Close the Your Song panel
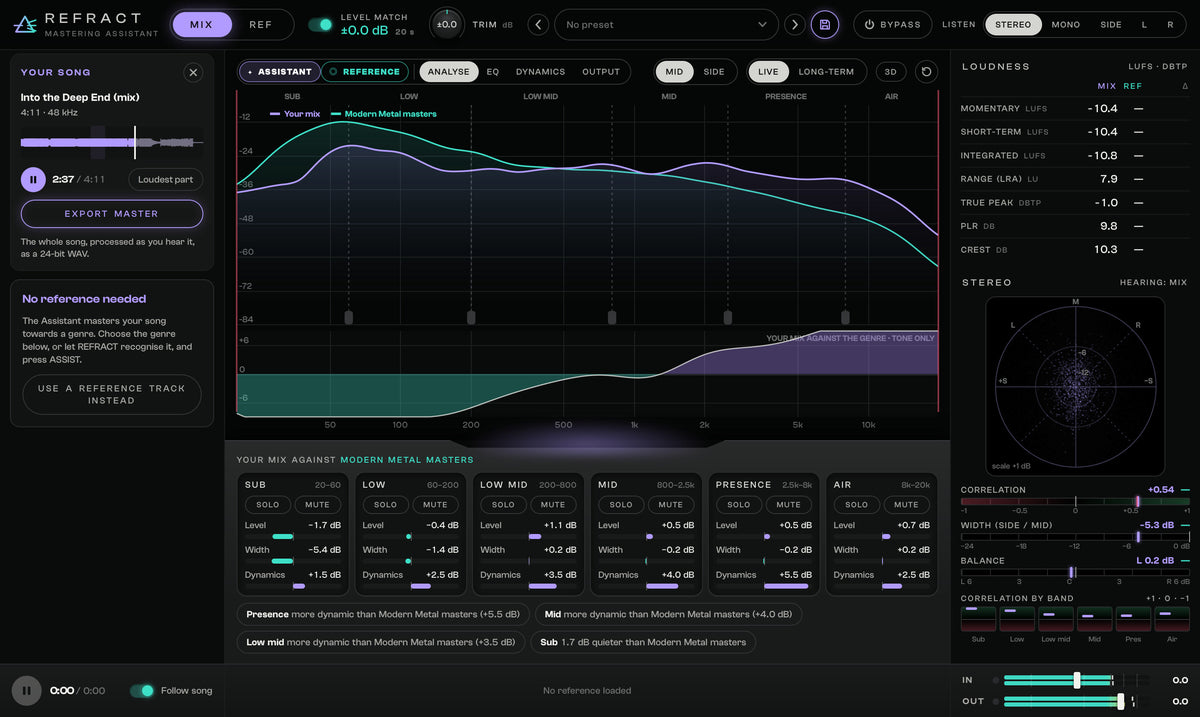 point(194,72)
